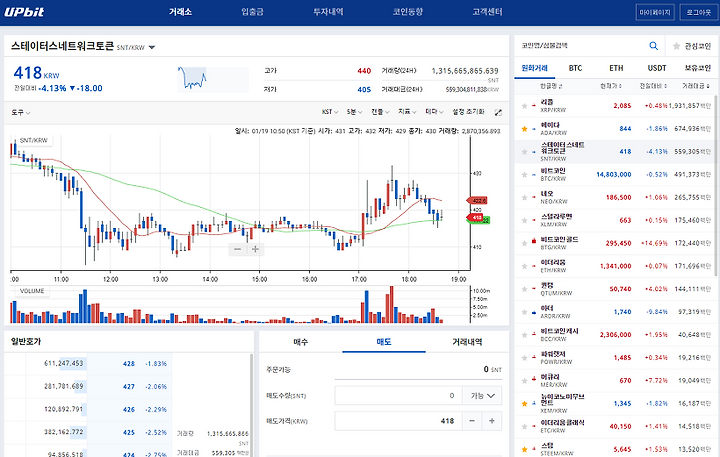The width and height of the screenshot is (720, 457).
Task: Open the 가능 quantity dropdown
Action: coord(482,395)
